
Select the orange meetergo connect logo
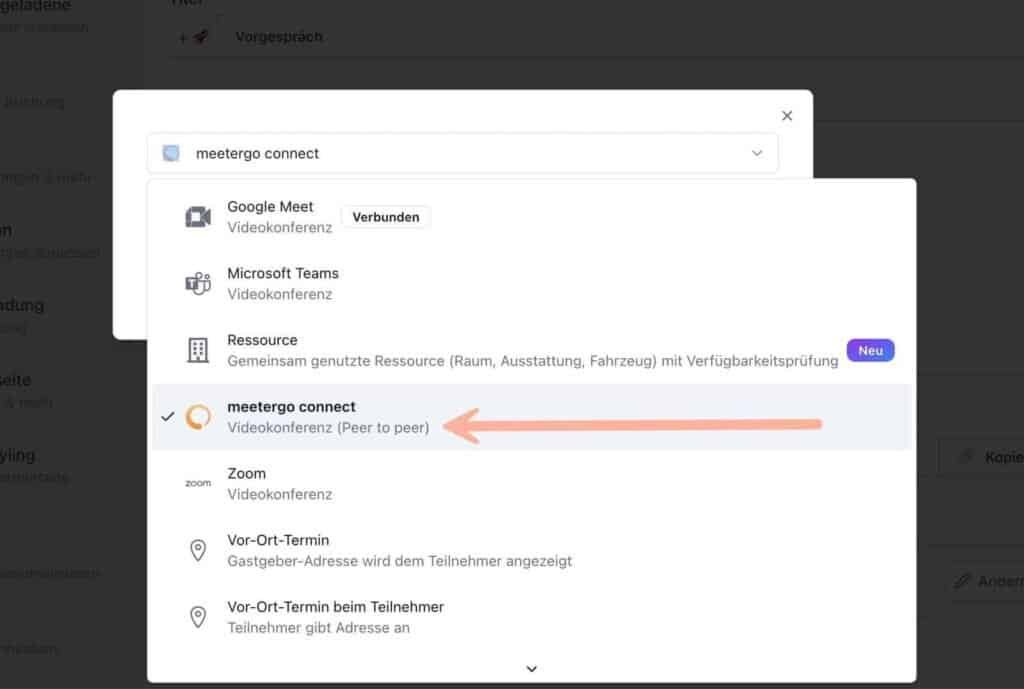pyautogui.click(x=197, y=416)
